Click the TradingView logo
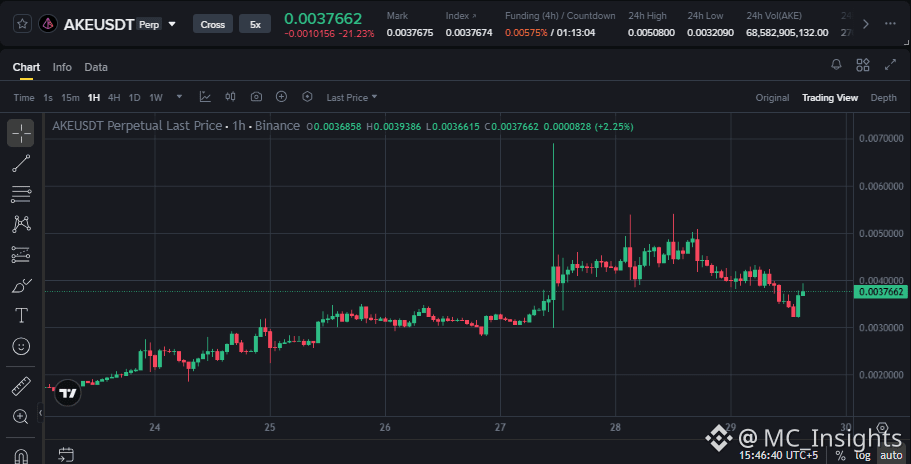This screenshot has width=911, height=464. [x=68, y=393]
